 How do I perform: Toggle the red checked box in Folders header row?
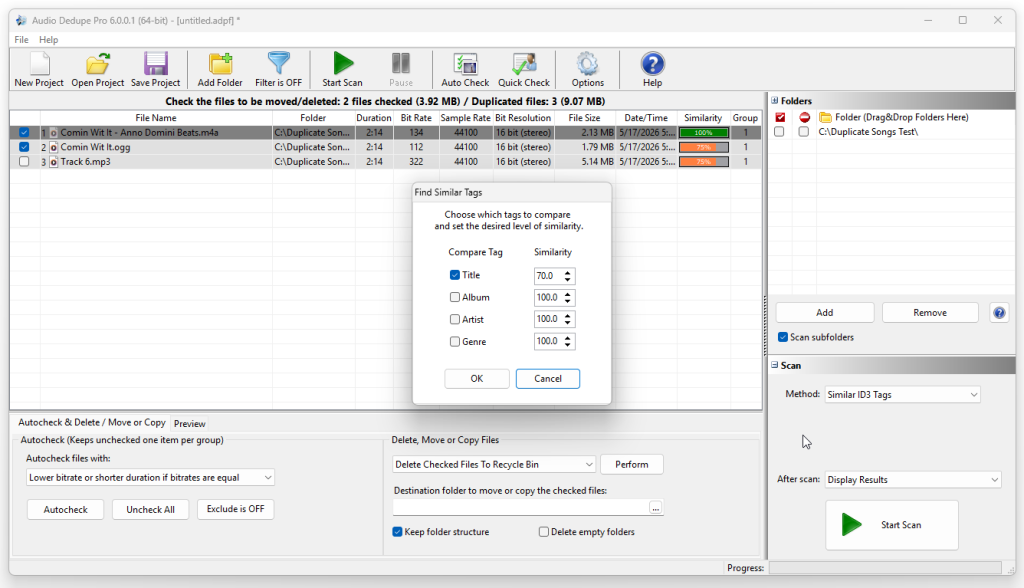click(780, 118)
